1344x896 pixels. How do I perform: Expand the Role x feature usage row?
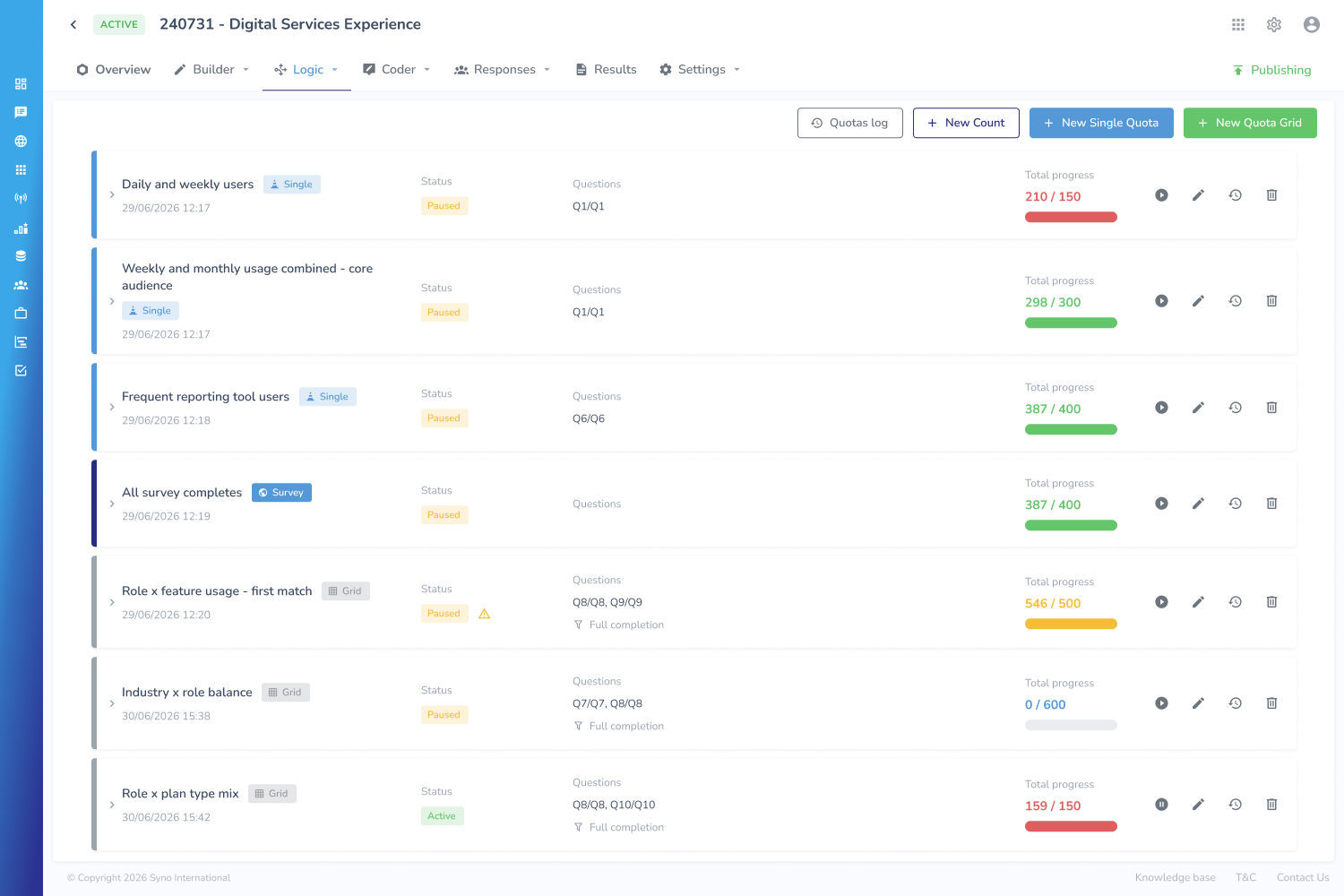[x=112, y=602]
